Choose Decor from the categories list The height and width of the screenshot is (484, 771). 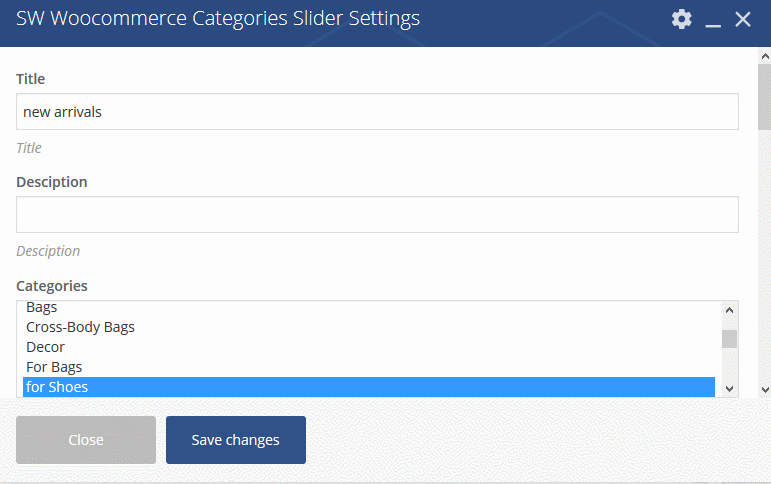click(x=369, y=347)
